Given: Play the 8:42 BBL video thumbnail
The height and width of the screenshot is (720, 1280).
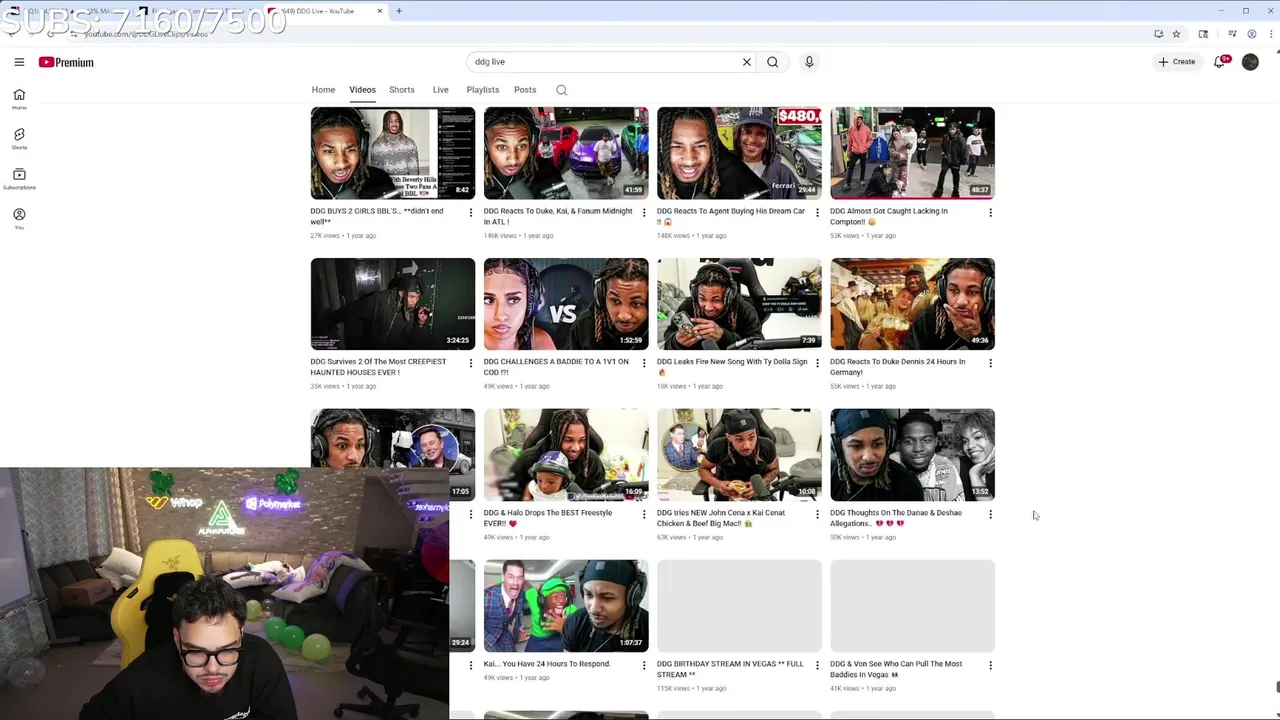Looking at the screenshot, I should pyautogui.click(x=393, y=153).
